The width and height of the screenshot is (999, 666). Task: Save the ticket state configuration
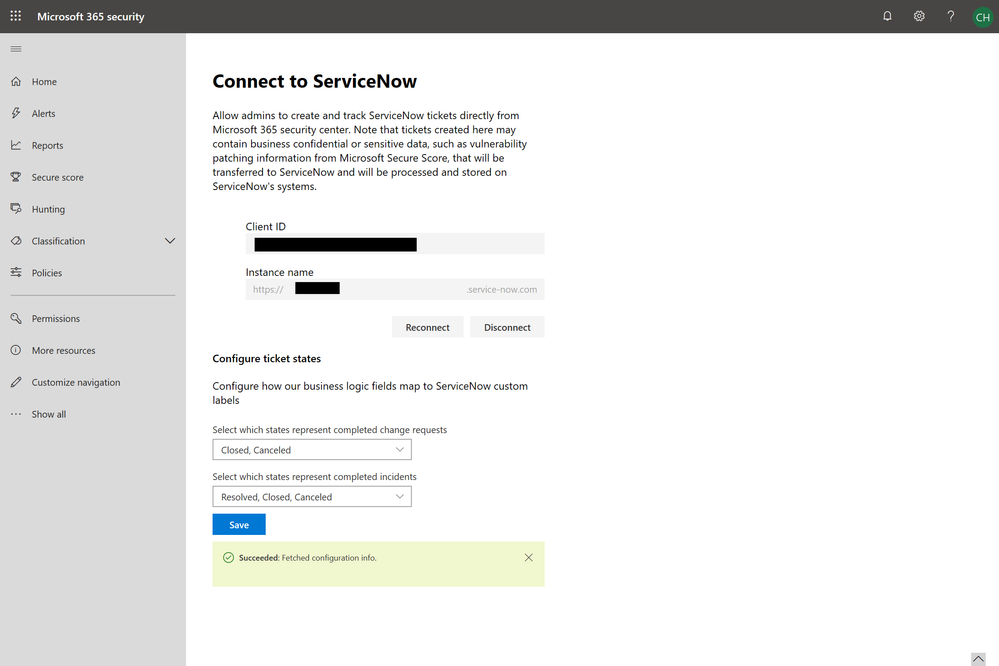coord(239,525)
